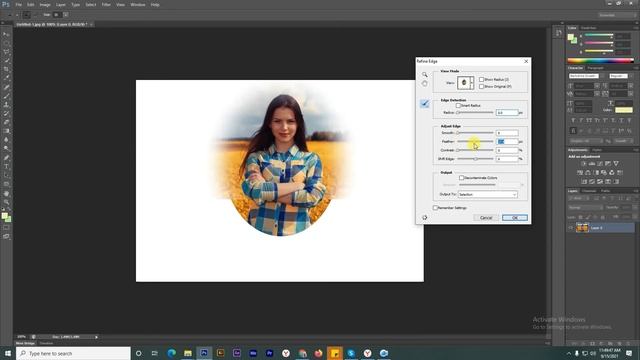Click the Shift Edge slider handle
Screen dimensions: 640x360
tap(476, 159)
